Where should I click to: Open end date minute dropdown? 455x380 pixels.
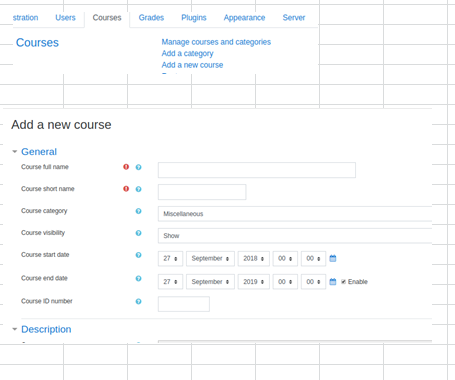(x=313, y=282)
